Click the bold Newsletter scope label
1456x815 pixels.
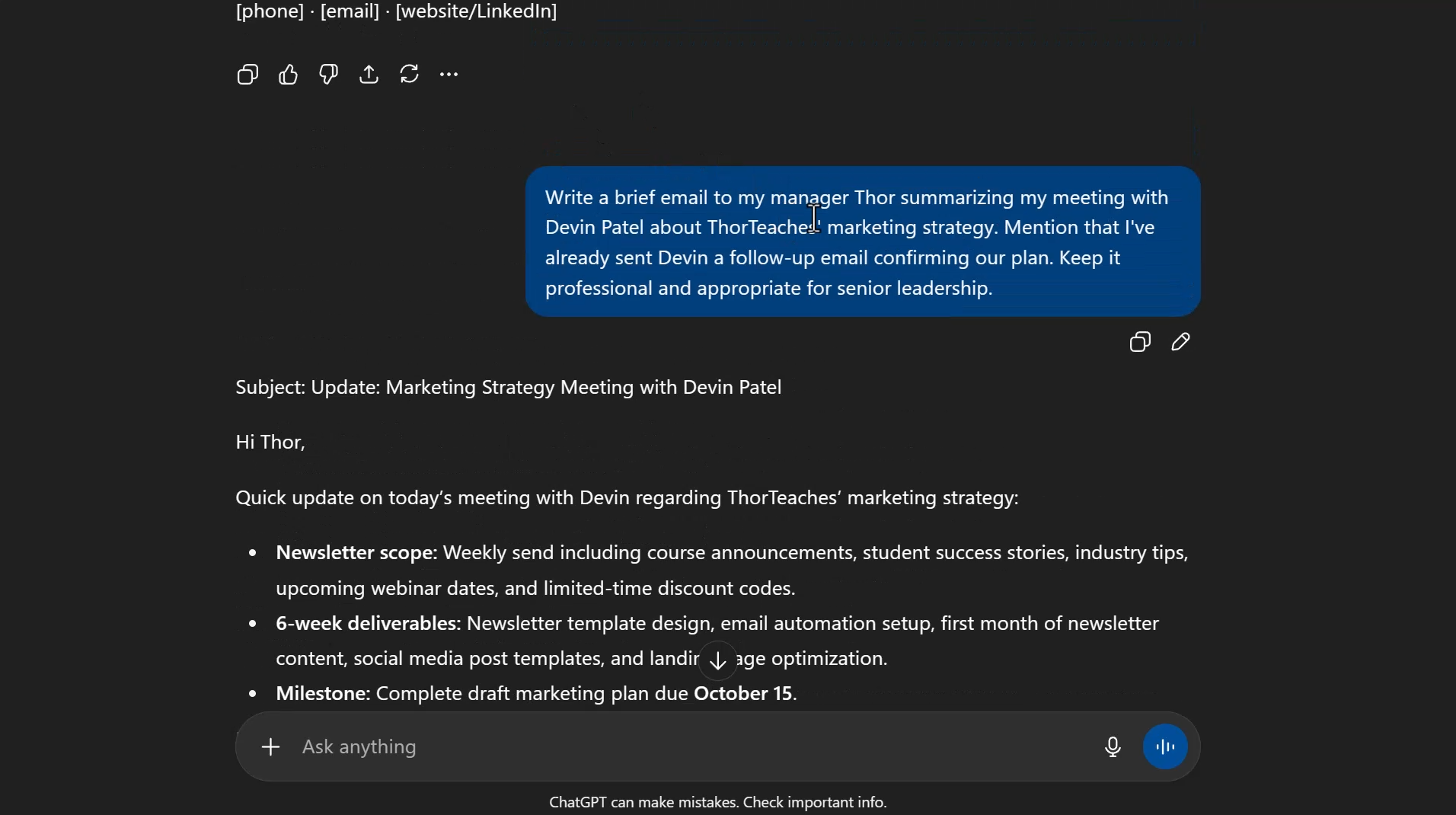[356, 553]
